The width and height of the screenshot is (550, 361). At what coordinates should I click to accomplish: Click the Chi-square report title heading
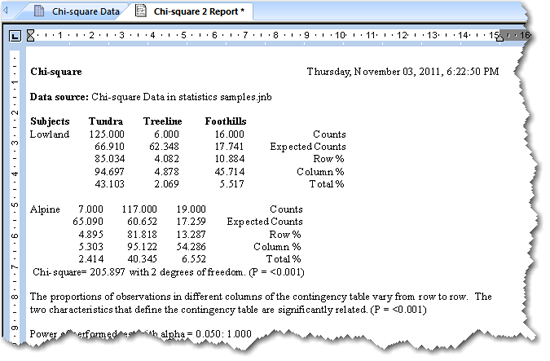click(56, 72)
